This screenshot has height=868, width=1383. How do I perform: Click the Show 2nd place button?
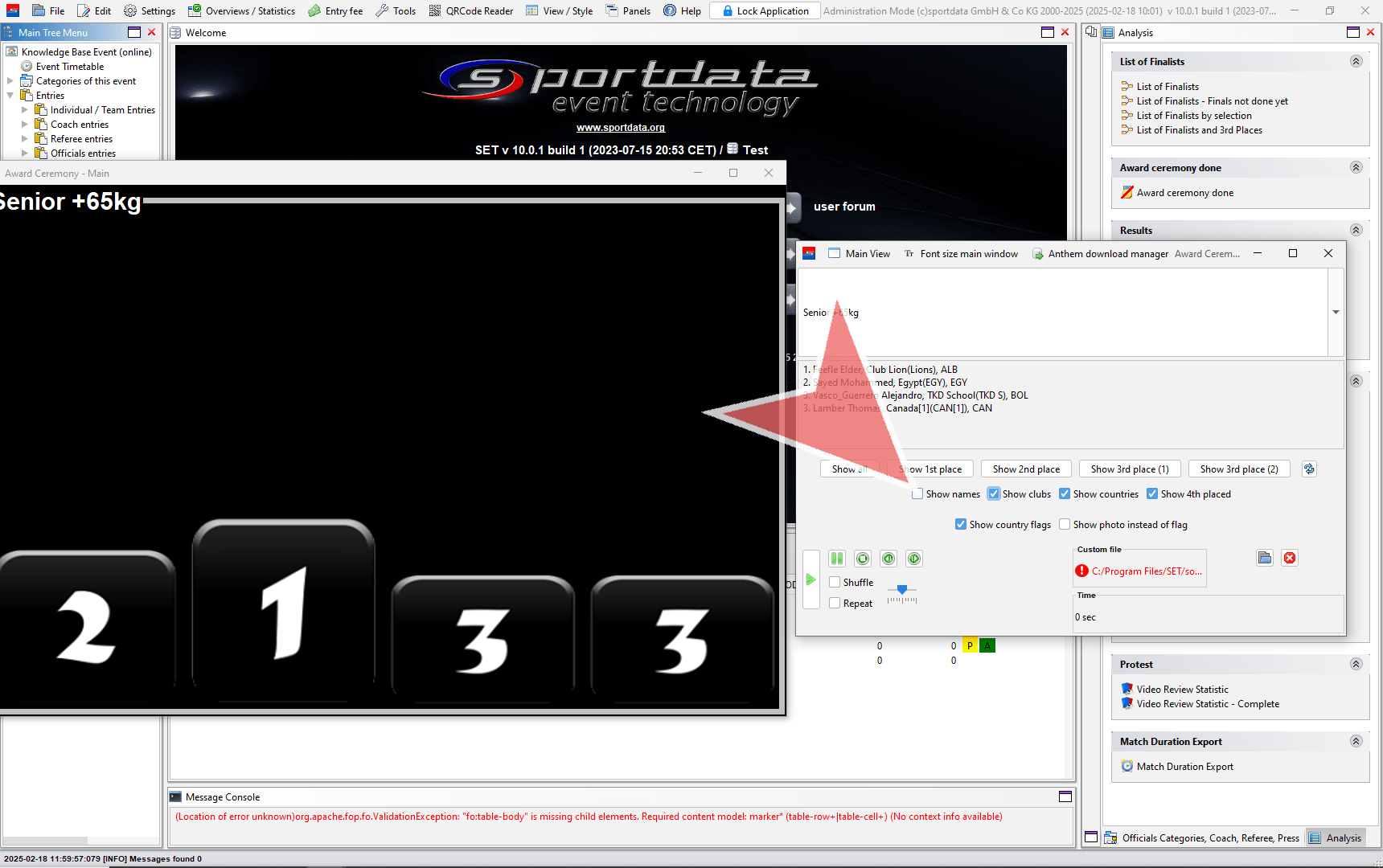tap(1026, 469)
